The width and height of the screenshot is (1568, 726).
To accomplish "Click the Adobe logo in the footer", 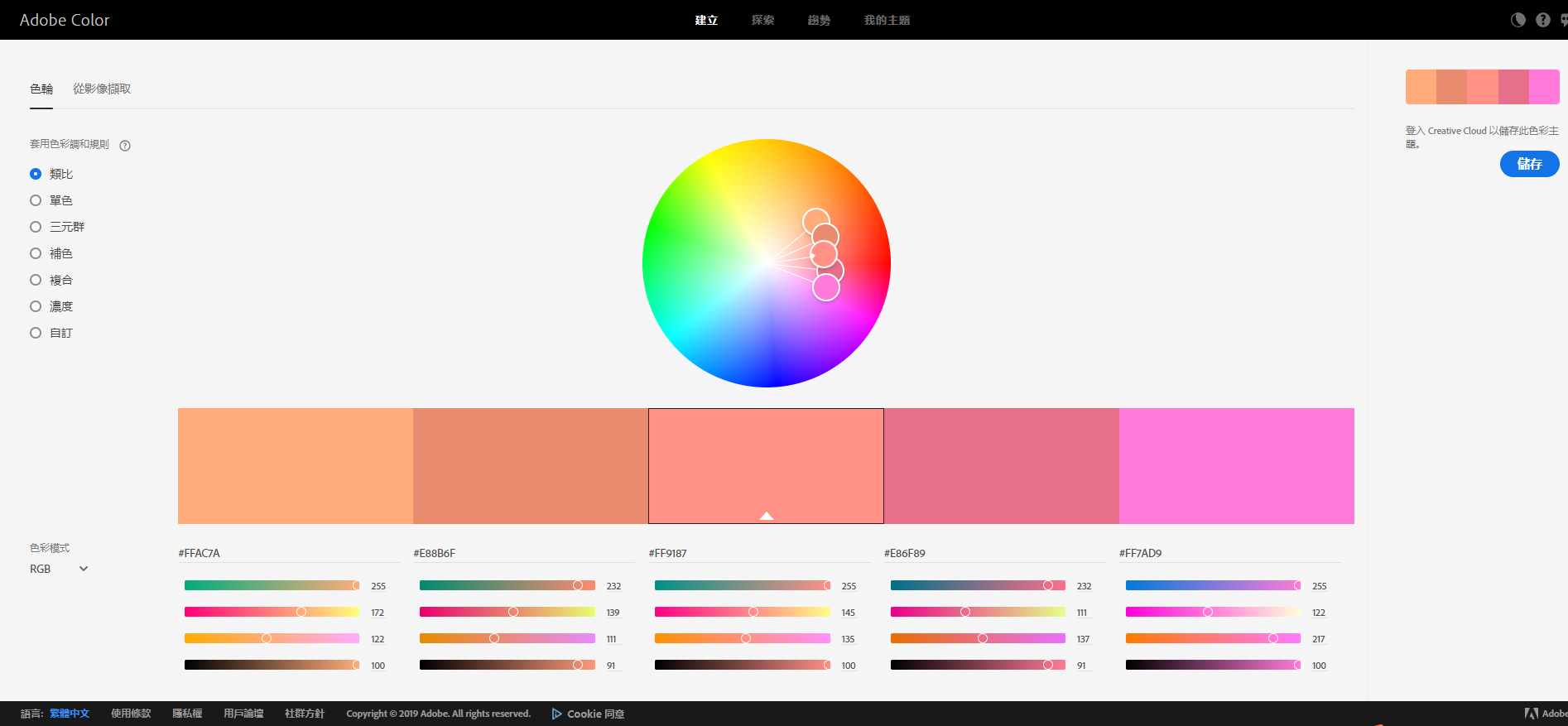I will click(1532, 714).
